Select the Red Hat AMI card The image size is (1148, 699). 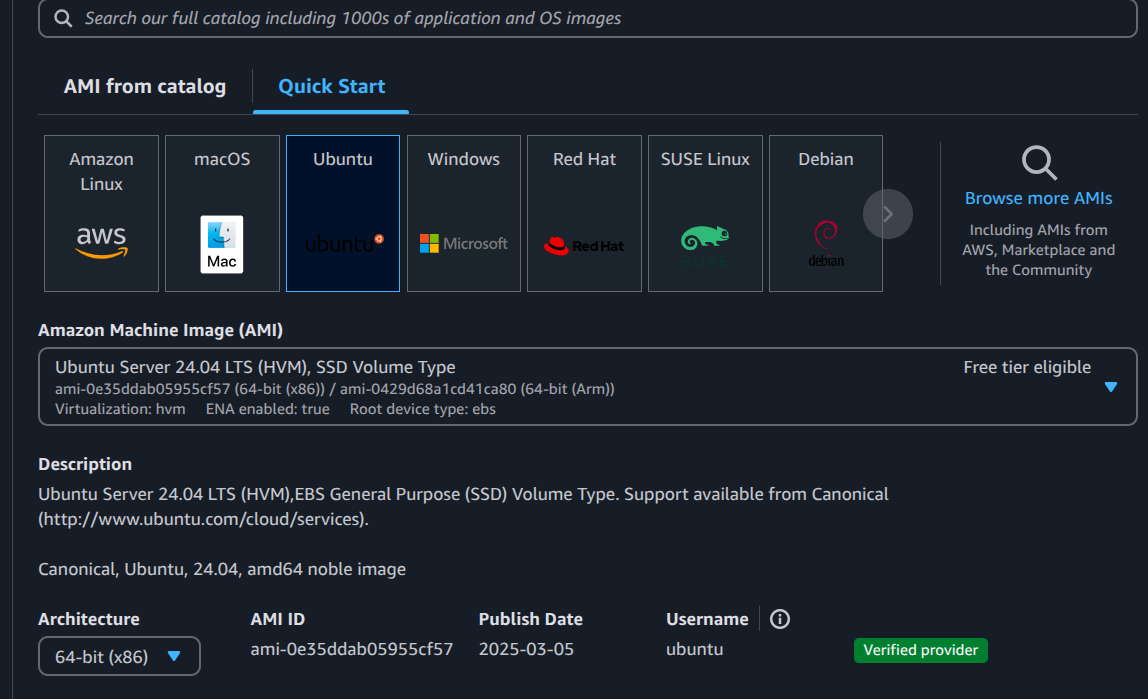pos(584,213)
